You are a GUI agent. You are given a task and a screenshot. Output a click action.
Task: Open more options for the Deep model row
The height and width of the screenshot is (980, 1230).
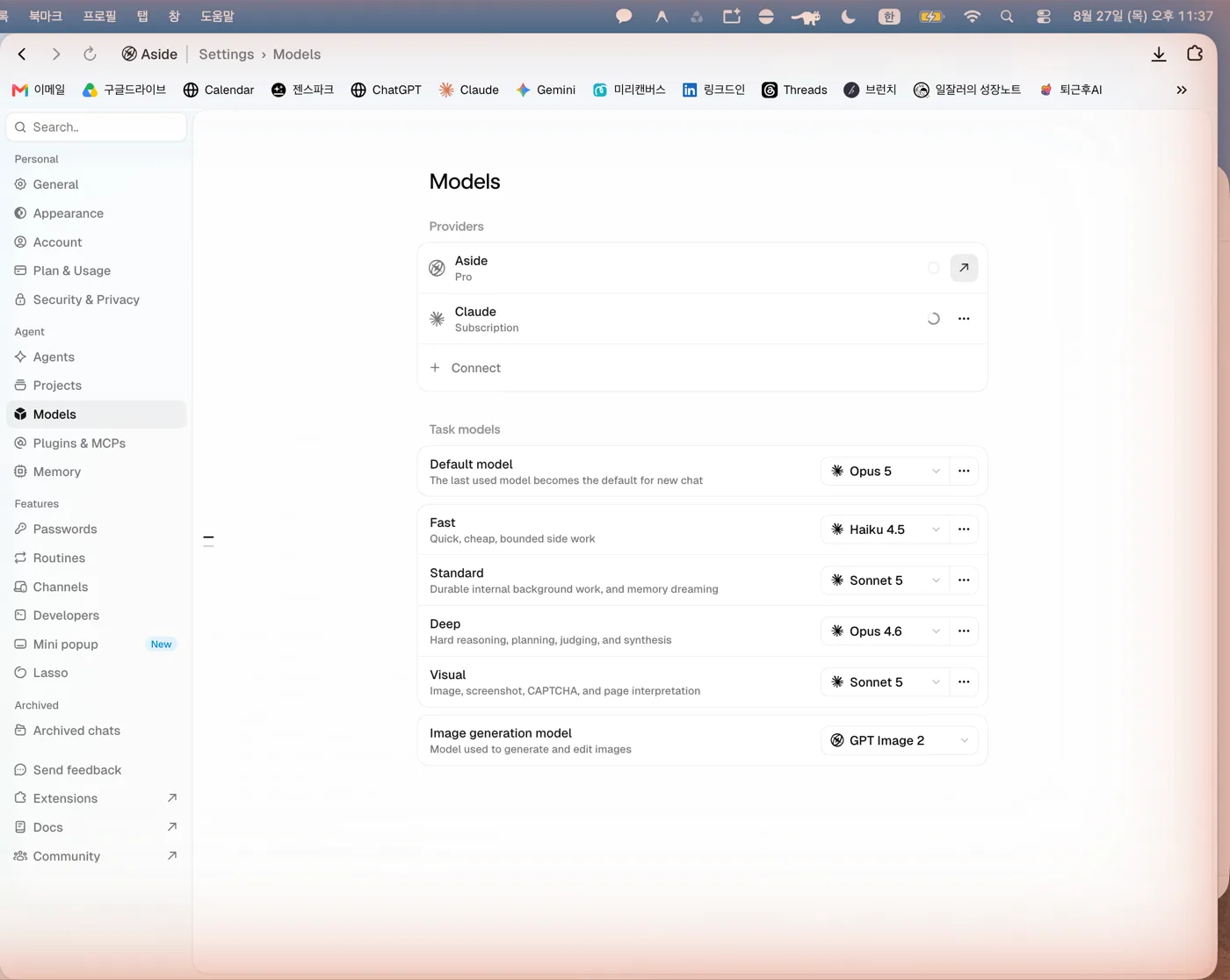964,631
